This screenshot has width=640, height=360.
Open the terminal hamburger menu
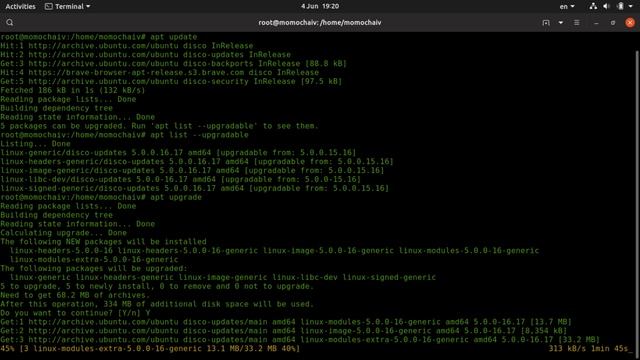(x=576, y=23)
